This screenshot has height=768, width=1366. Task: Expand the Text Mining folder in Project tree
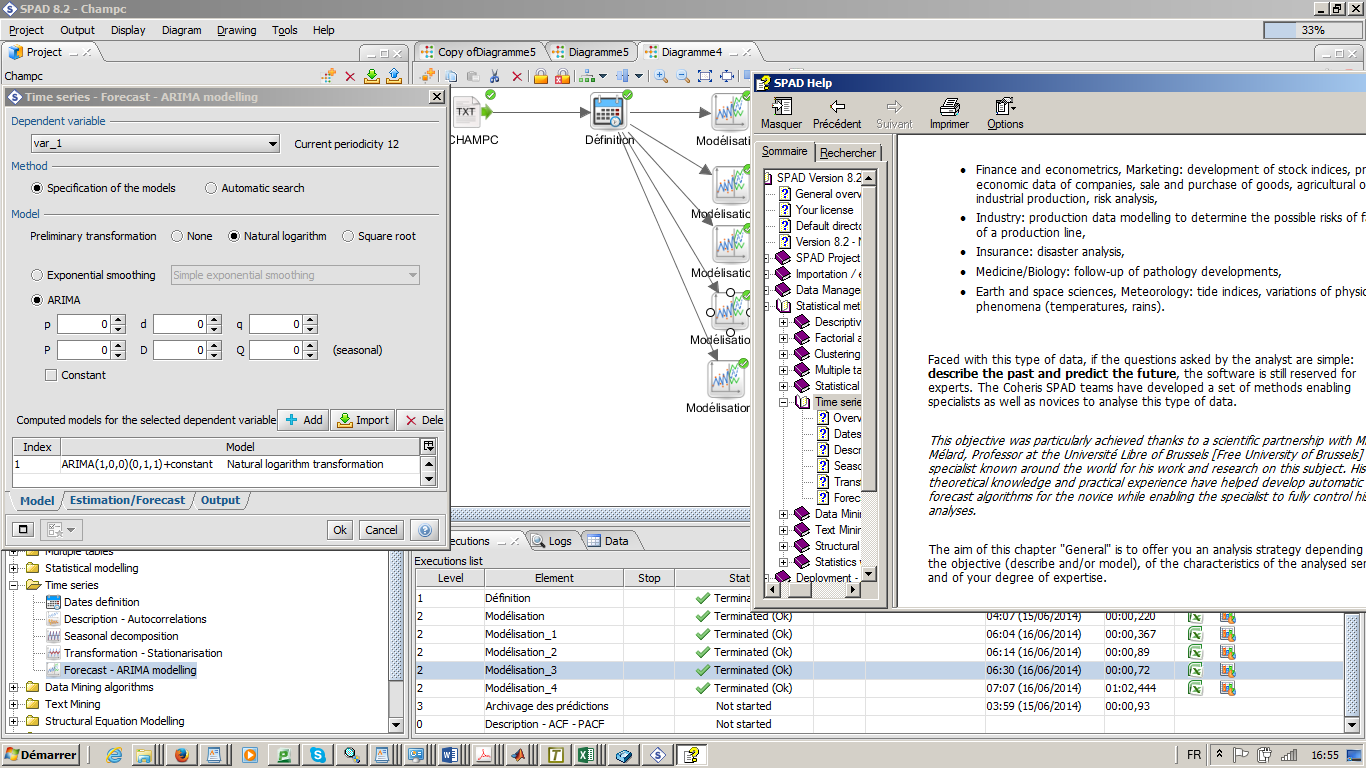tap(14, 704)
